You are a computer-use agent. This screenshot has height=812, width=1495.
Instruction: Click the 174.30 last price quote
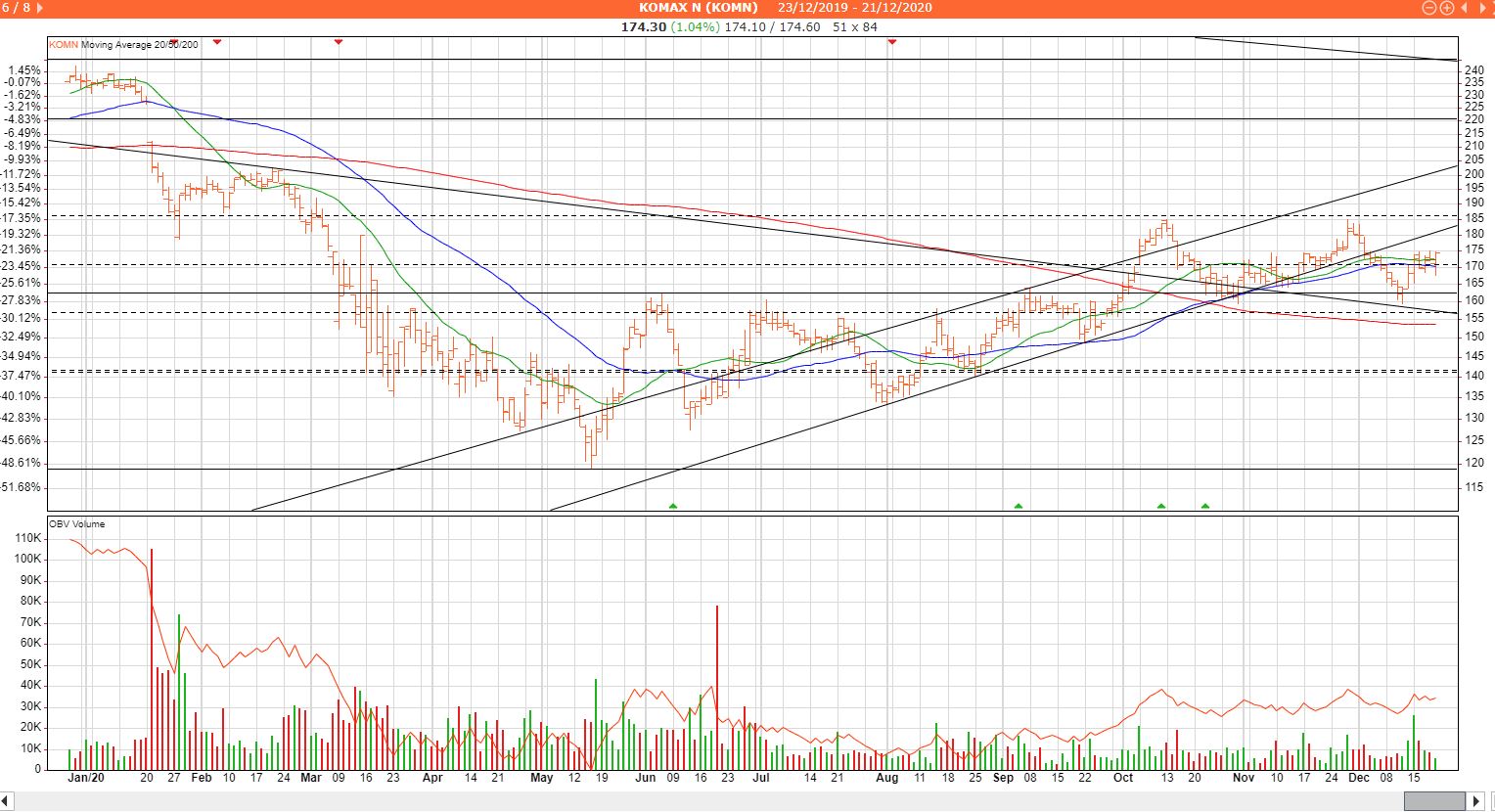[643, 26]
